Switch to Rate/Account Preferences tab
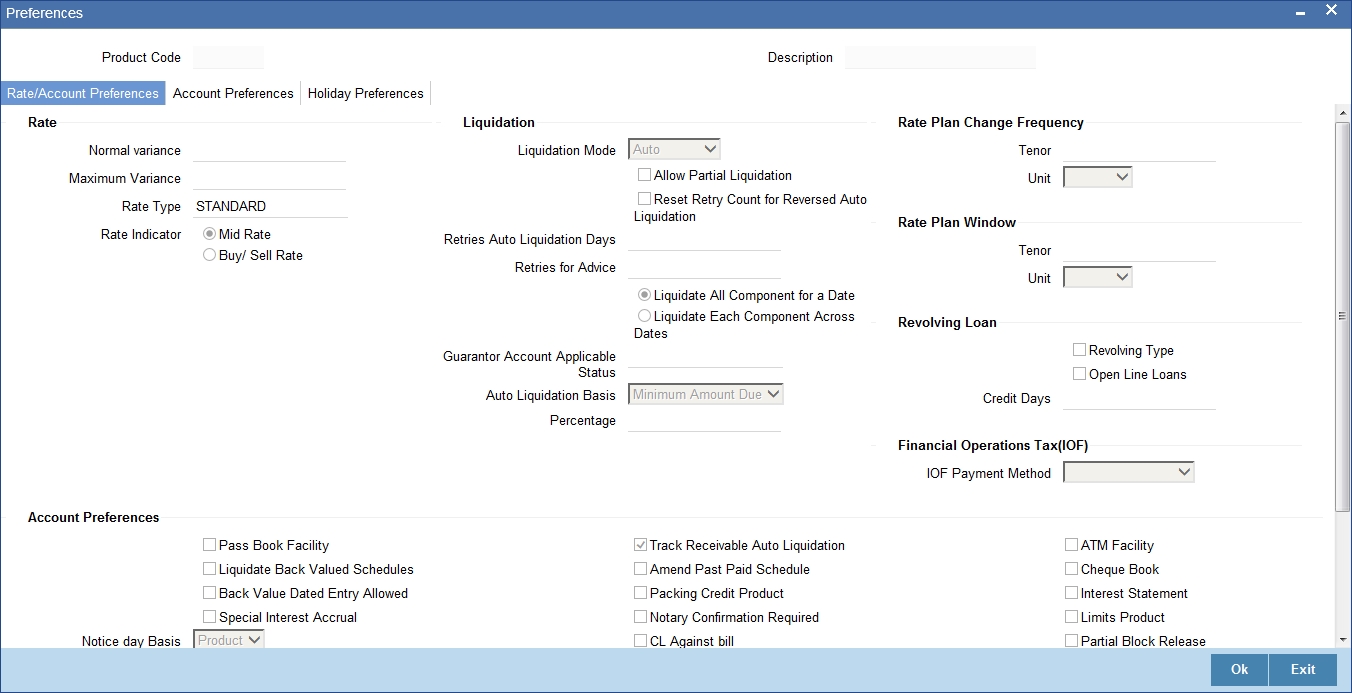The height and width of the screenshot is (693, 1352). (x=83, y=93)
